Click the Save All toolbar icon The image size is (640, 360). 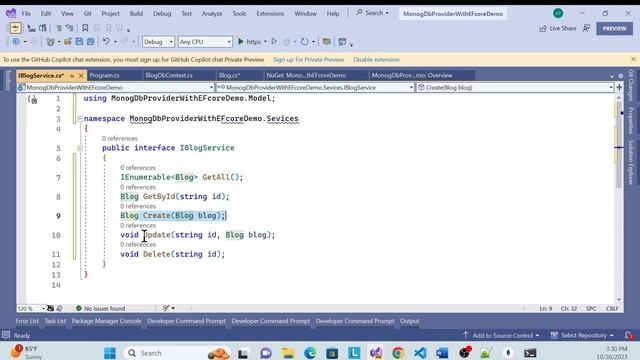tap(90, 42)
